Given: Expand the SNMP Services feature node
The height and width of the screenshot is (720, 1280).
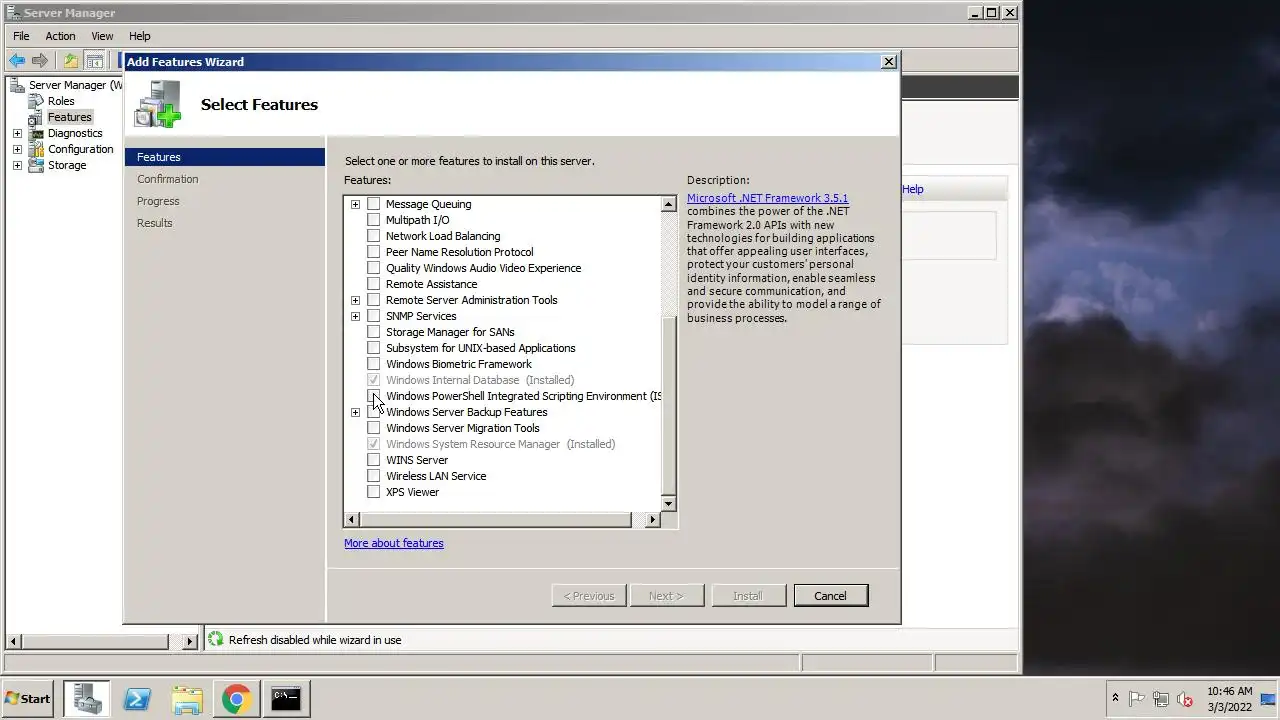Looking at the screenshot, I should 355,316.
